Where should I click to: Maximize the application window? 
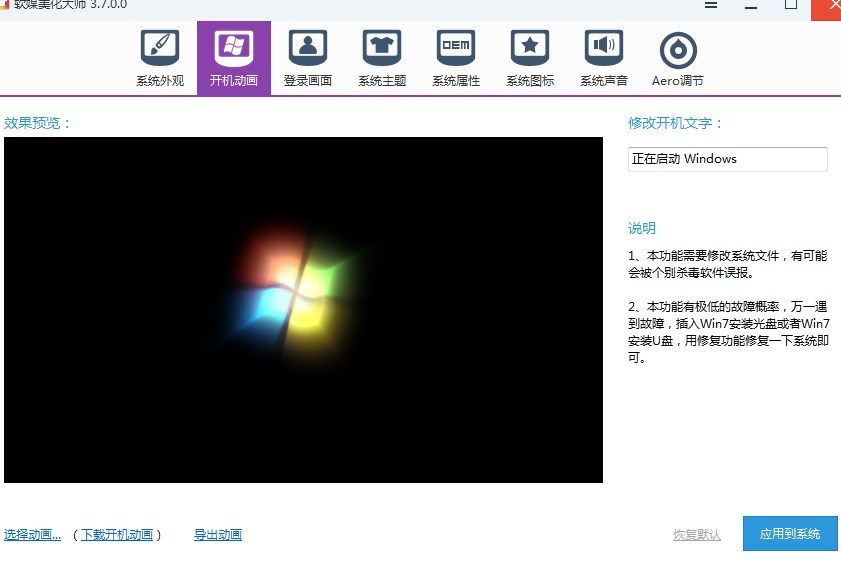(791, 4)
